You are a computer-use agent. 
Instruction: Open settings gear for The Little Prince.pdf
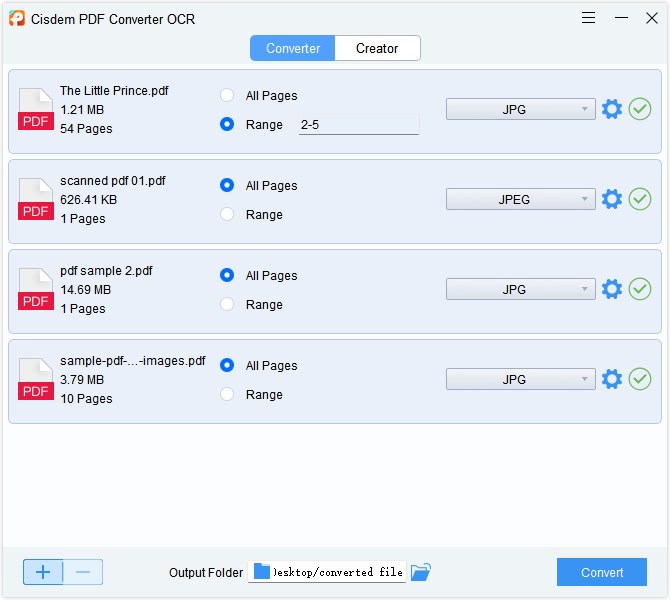(x=611, y=109)
